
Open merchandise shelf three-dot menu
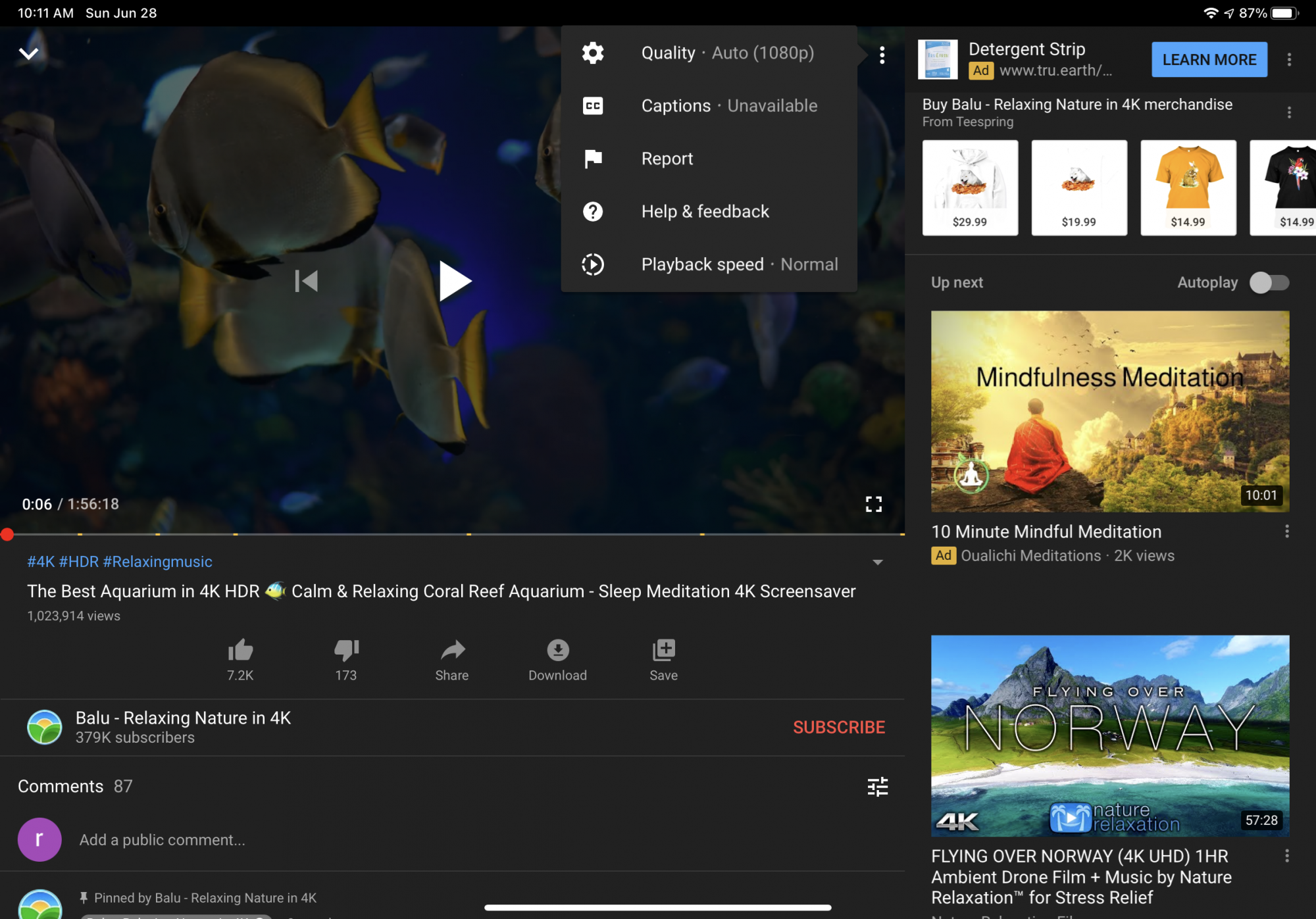click(x=1288, y=112)
